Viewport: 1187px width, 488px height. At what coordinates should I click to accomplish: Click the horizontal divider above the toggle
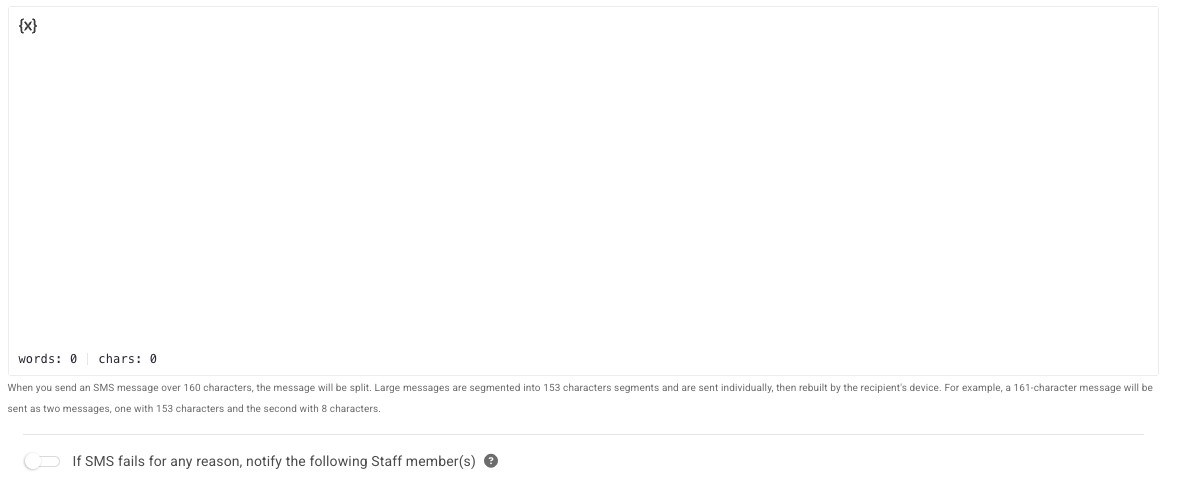click(x=583, y=434)
